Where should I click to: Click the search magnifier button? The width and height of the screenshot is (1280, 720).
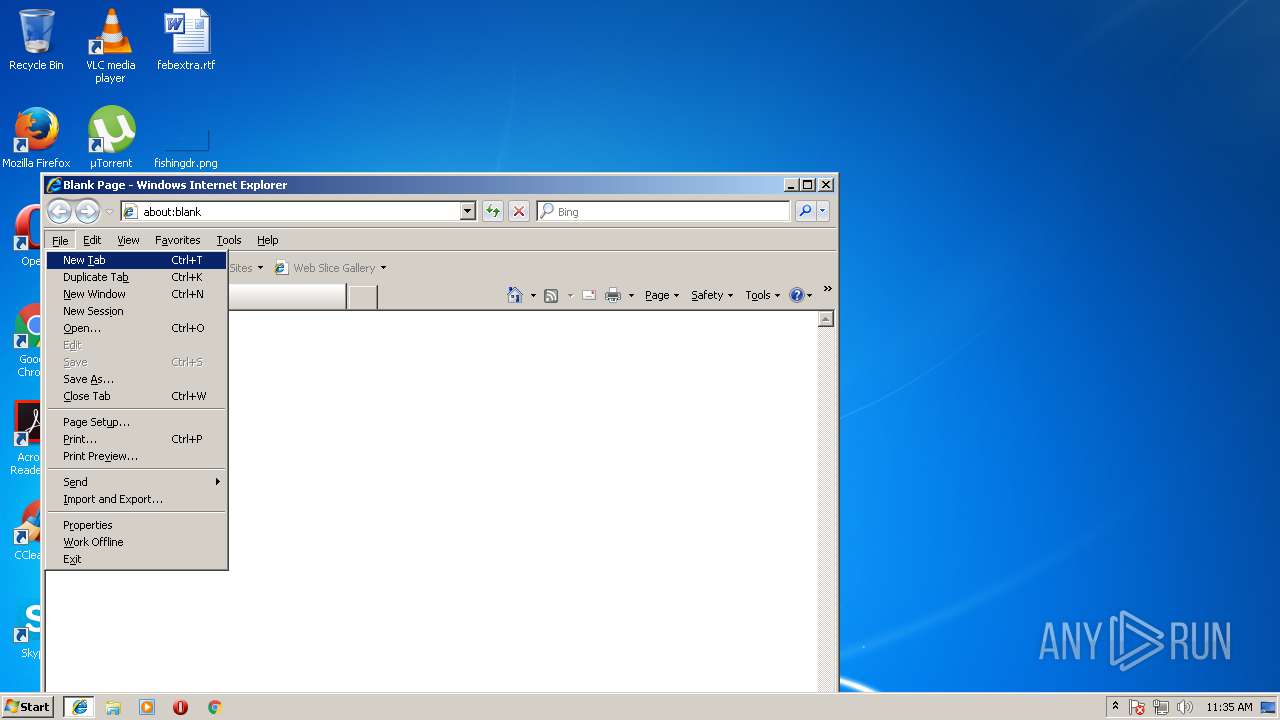tap(805, 211)
